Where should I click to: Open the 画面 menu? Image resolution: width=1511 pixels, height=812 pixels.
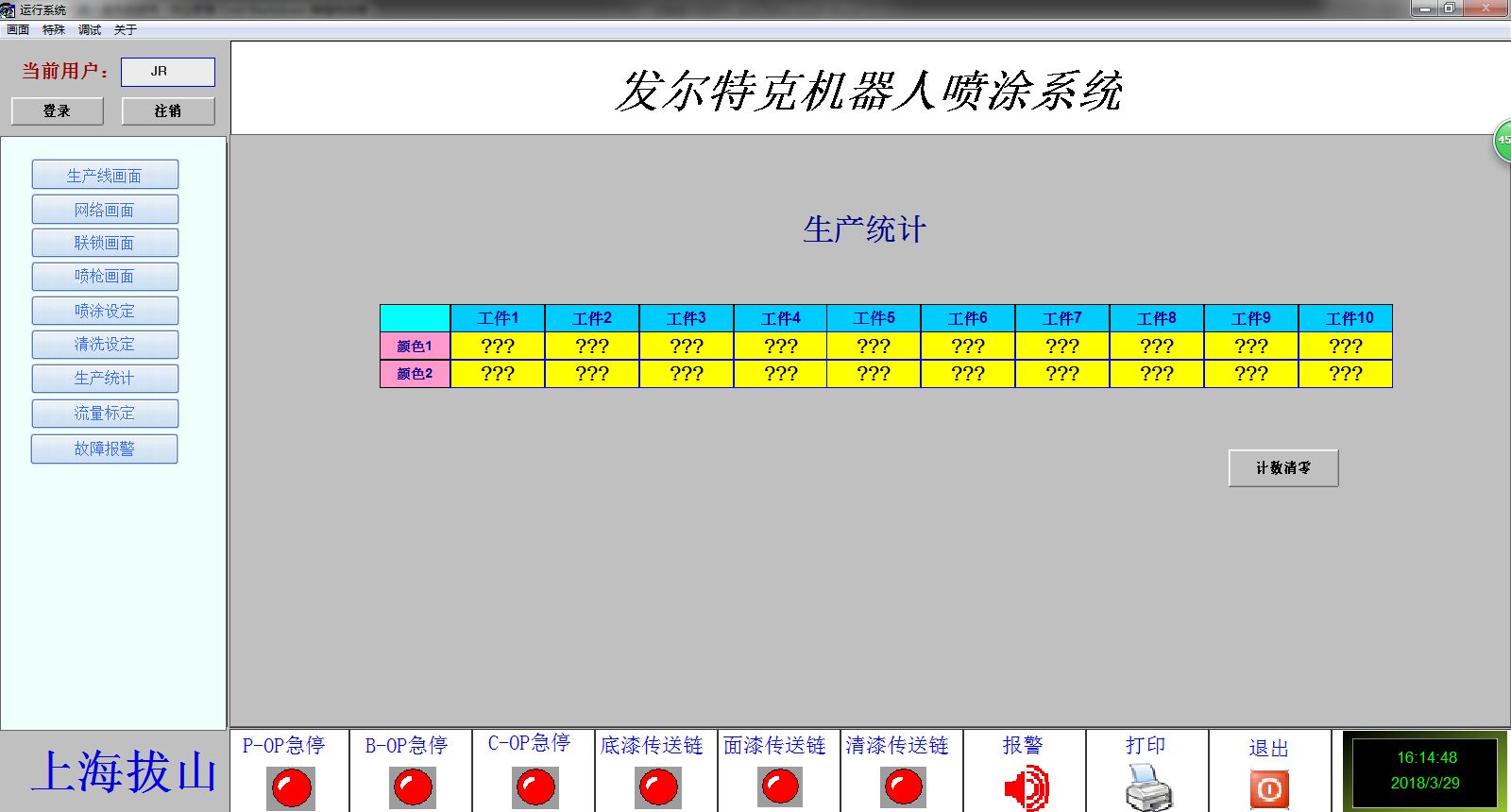coord(18,30)
